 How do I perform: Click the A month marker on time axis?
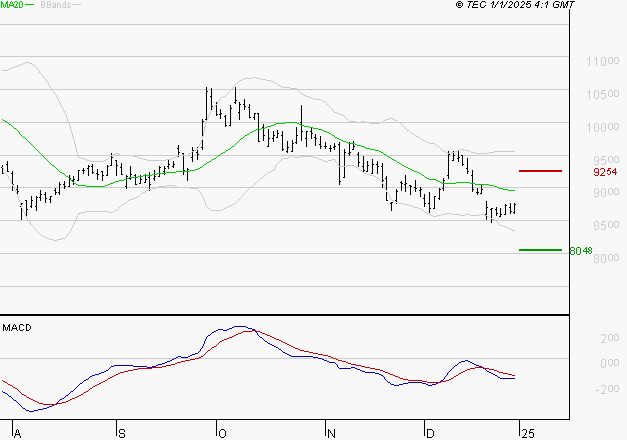click(x=17, y=434)
